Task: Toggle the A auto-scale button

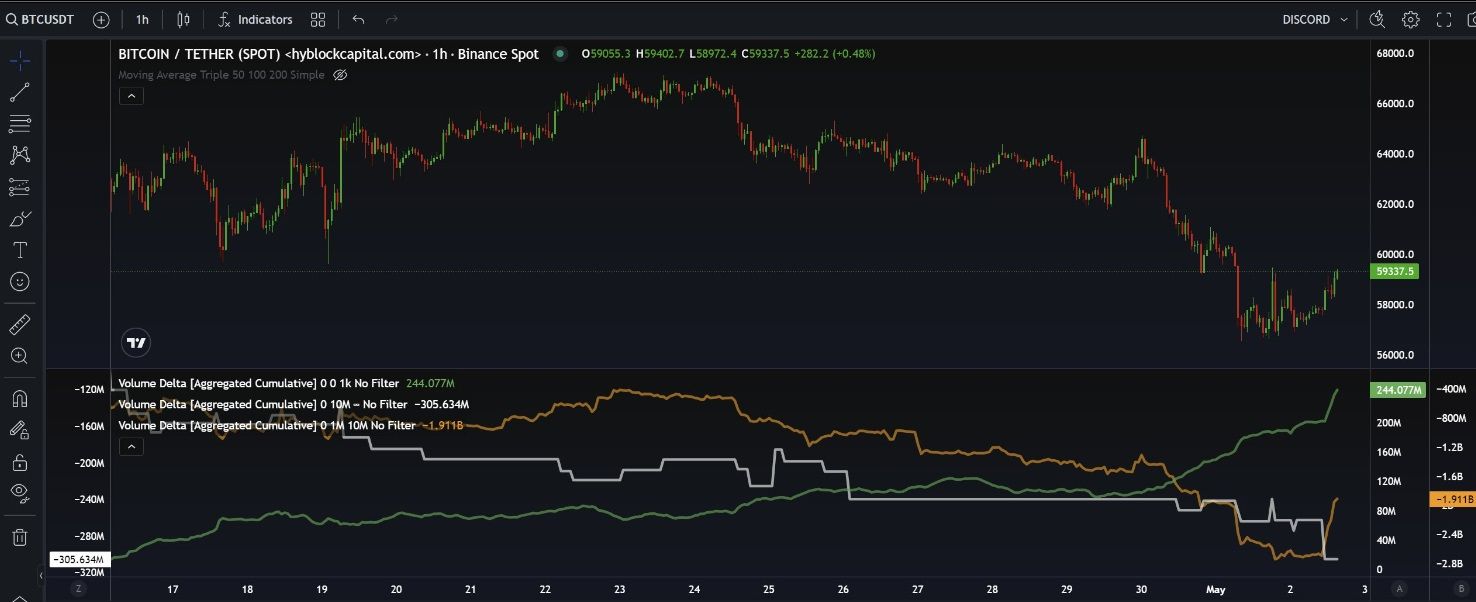Action: (1399, 589)
